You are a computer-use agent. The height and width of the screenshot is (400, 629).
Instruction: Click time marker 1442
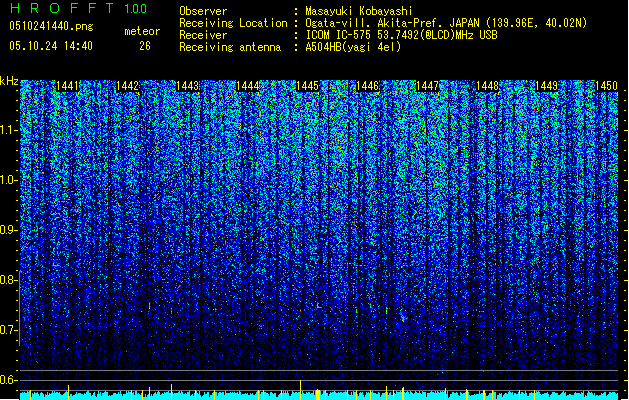pos(128,86)
